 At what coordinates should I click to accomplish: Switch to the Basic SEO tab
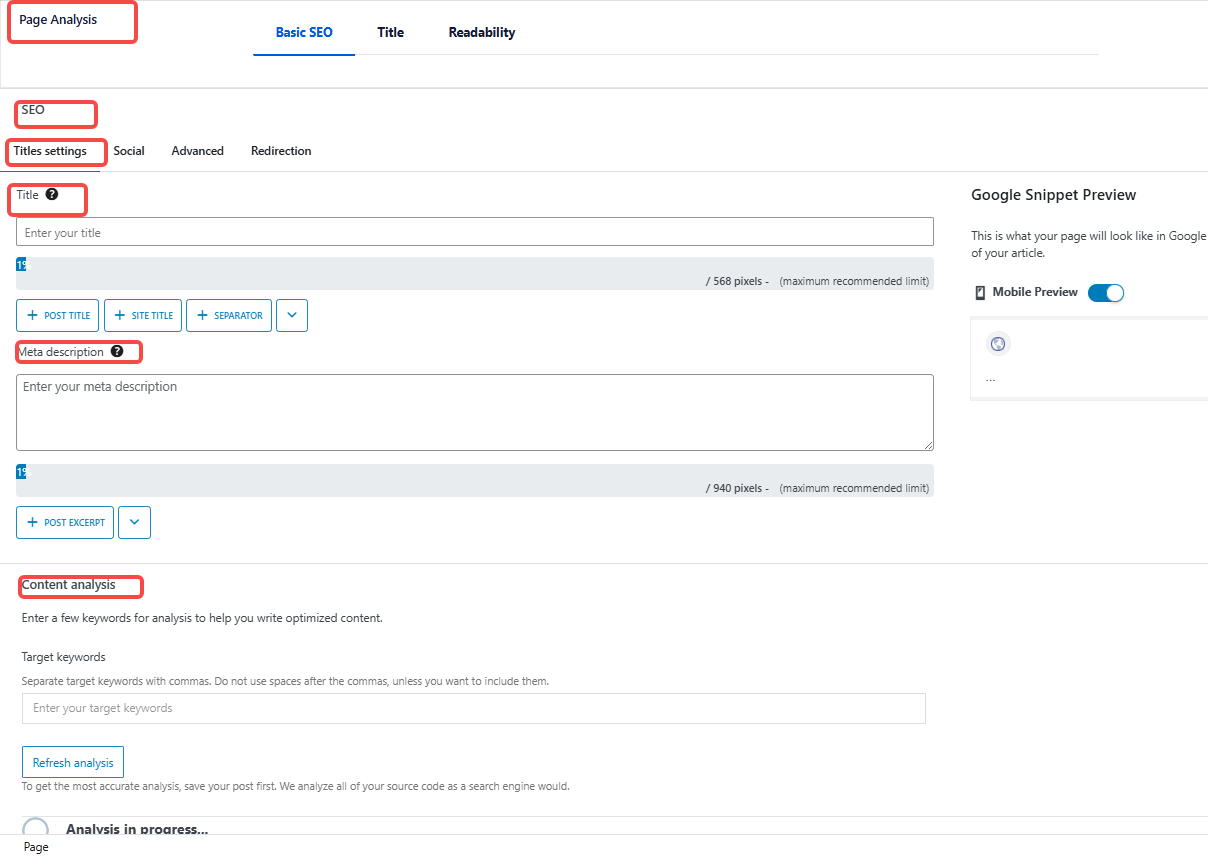[x=304, y=32]
